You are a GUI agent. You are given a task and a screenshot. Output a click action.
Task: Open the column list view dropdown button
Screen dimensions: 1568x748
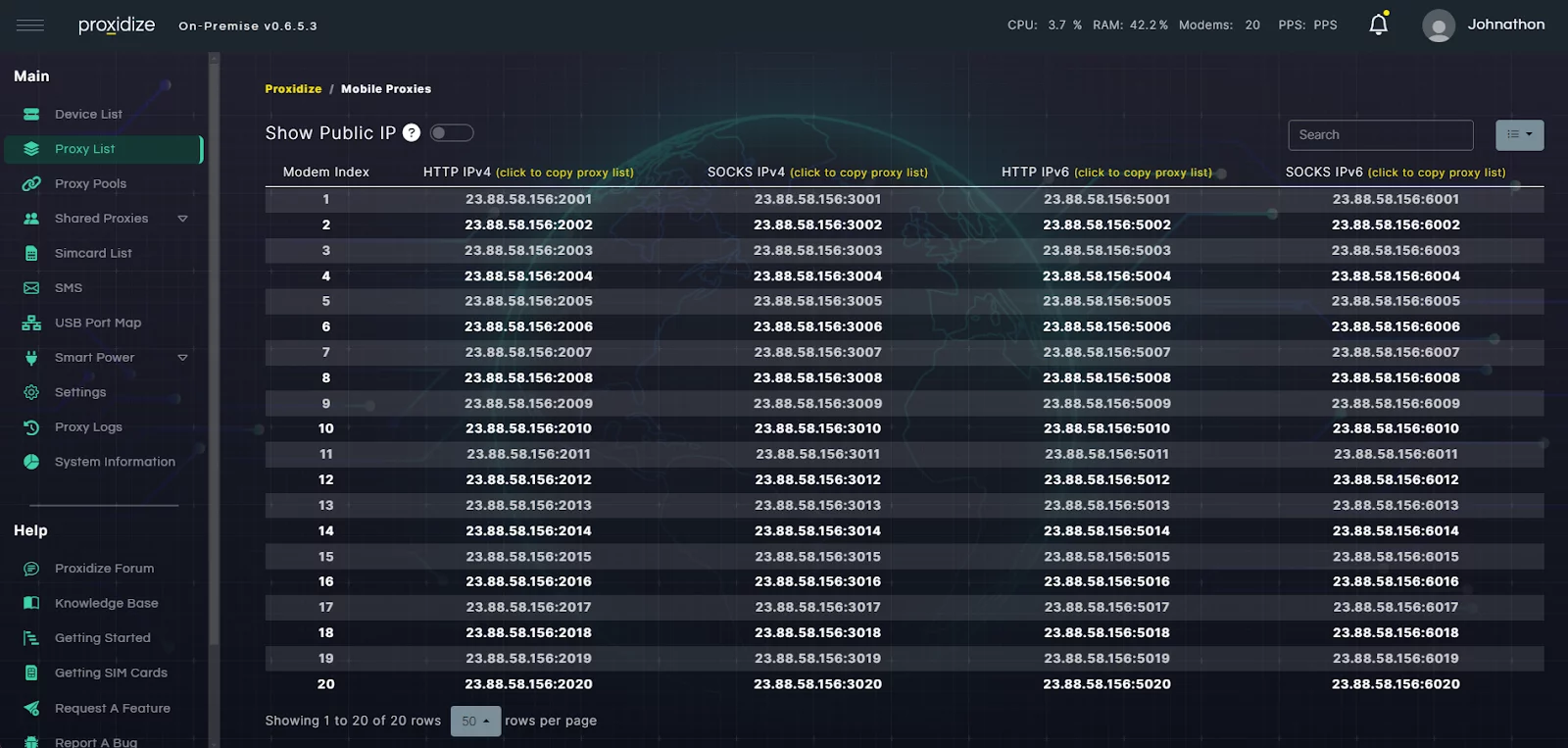pos(1519,135)
